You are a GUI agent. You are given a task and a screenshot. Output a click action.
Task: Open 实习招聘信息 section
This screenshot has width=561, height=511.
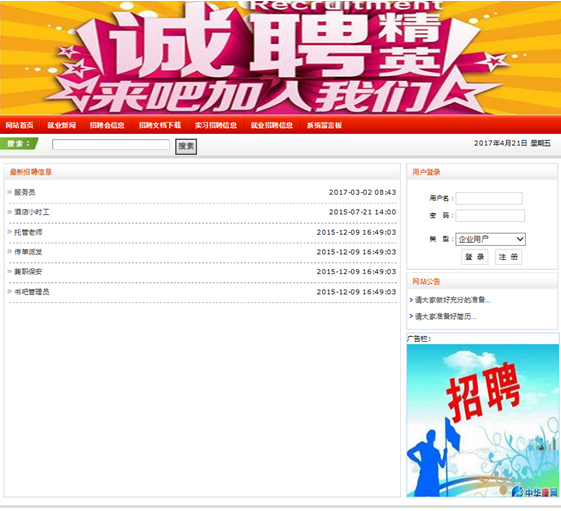216,125
